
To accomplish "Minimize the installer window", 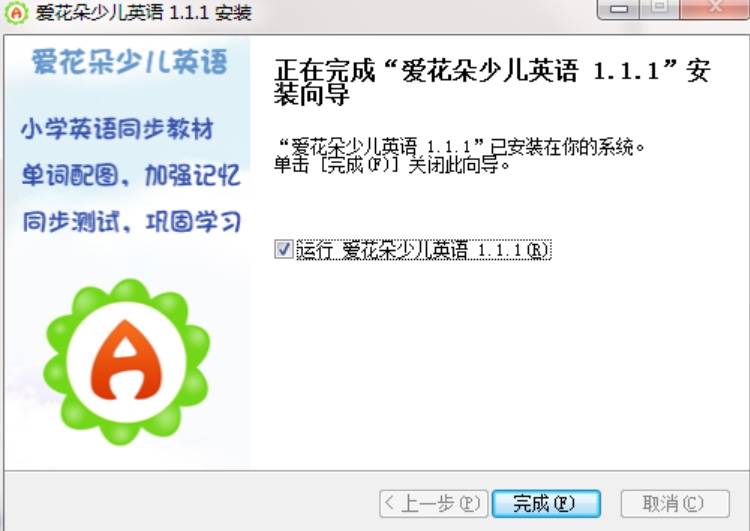I will [618, 9].
